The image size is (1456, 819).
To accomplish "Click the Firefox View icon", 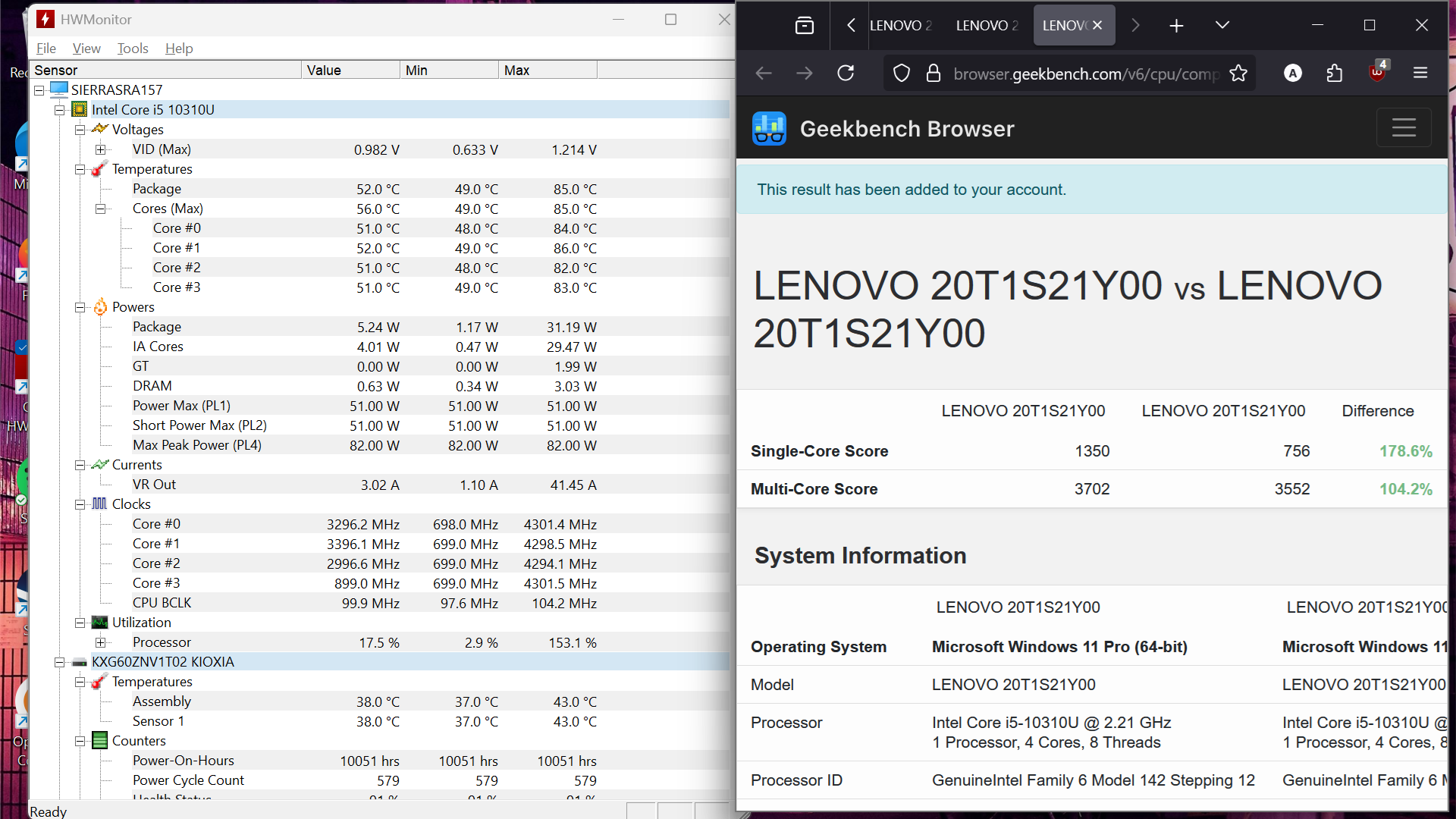I will (x=804, y=25).
